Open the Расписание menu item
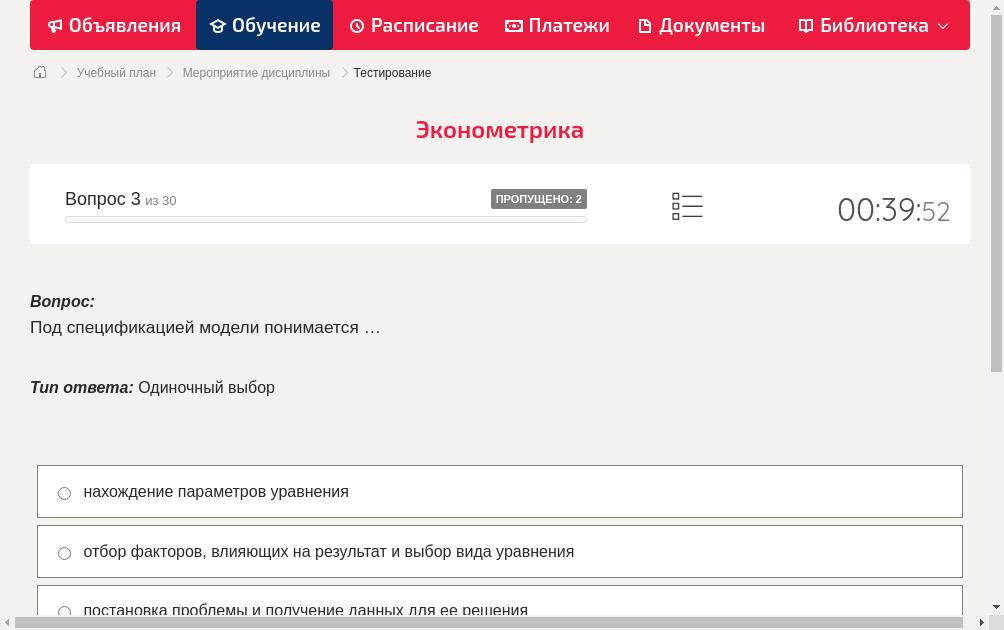This screenshot has width=1004, height=630. [x=413, y=25]
